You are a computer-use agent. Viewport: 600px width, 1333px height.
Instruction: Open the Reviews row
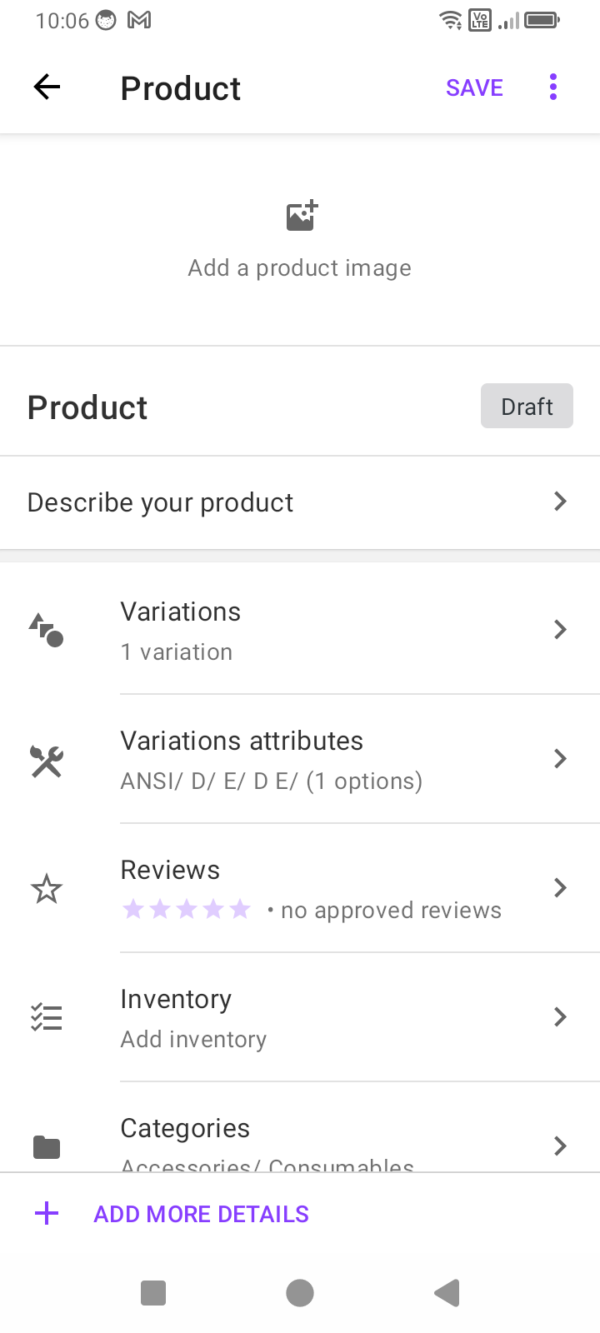tap(310, 888)
